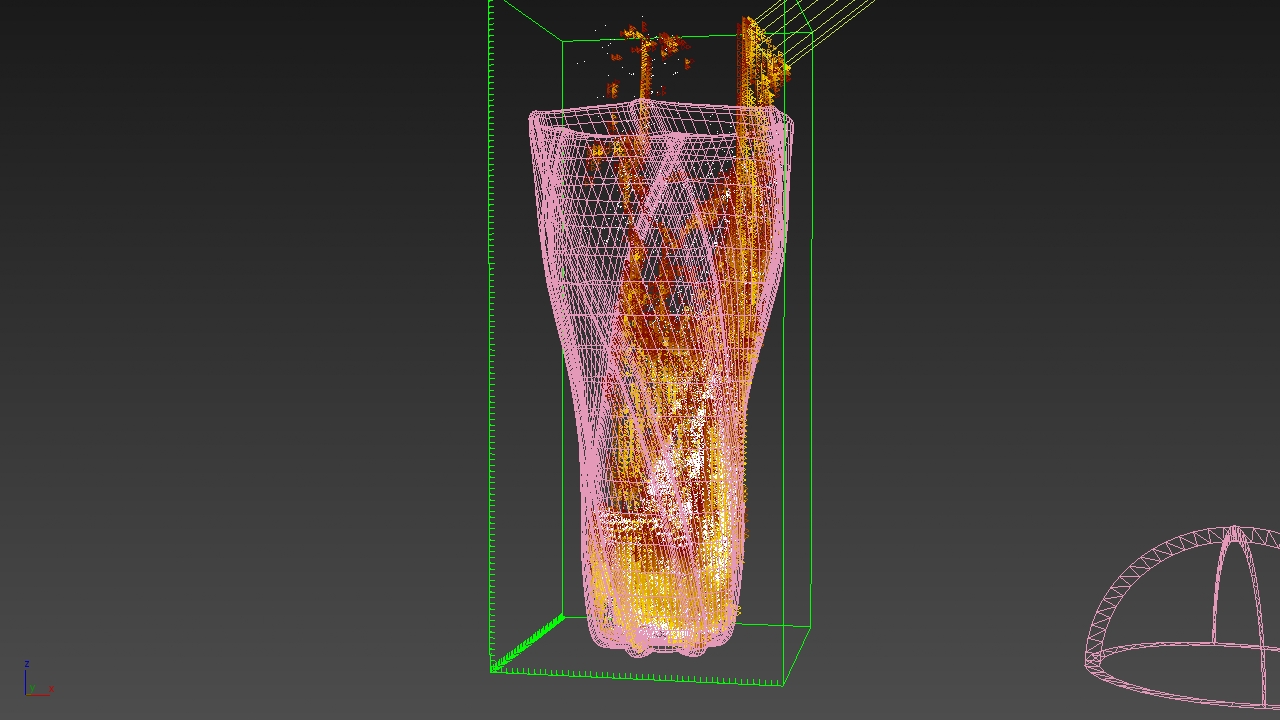Click the red X axis label
Screen dimensions: 1280x720
tap(51, 689)
